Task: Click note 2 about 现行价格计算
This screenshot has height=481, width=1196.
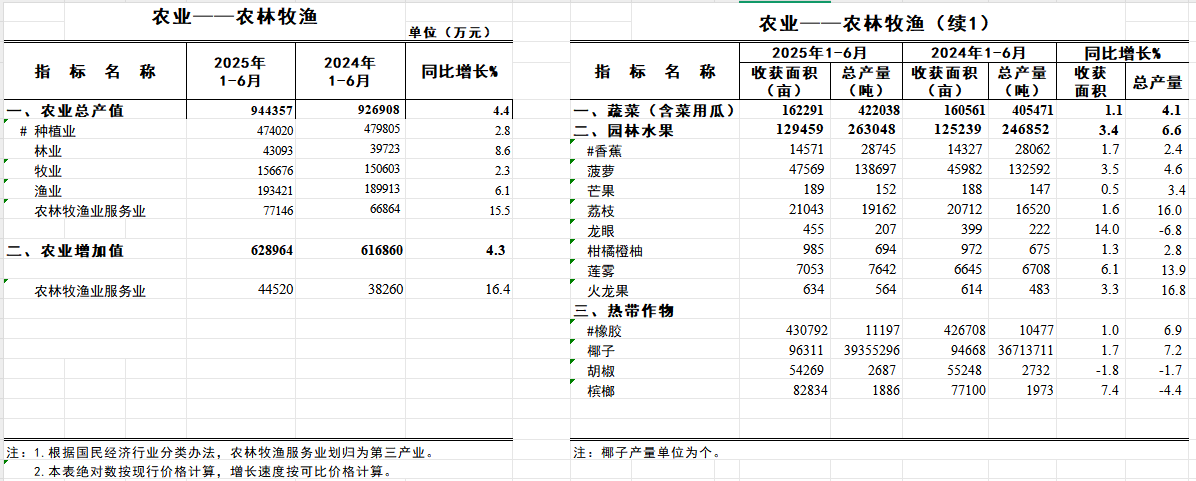Action: 213,472
